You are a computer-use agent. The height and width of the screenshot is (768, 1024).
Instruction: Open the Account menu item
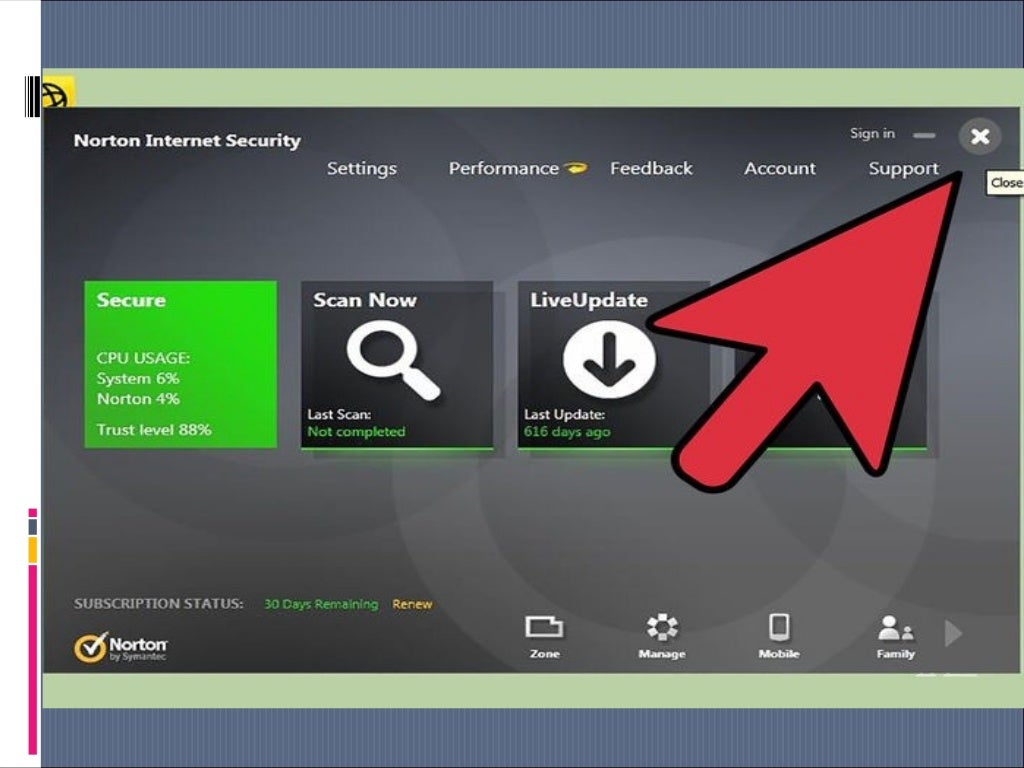coord(780,168)
